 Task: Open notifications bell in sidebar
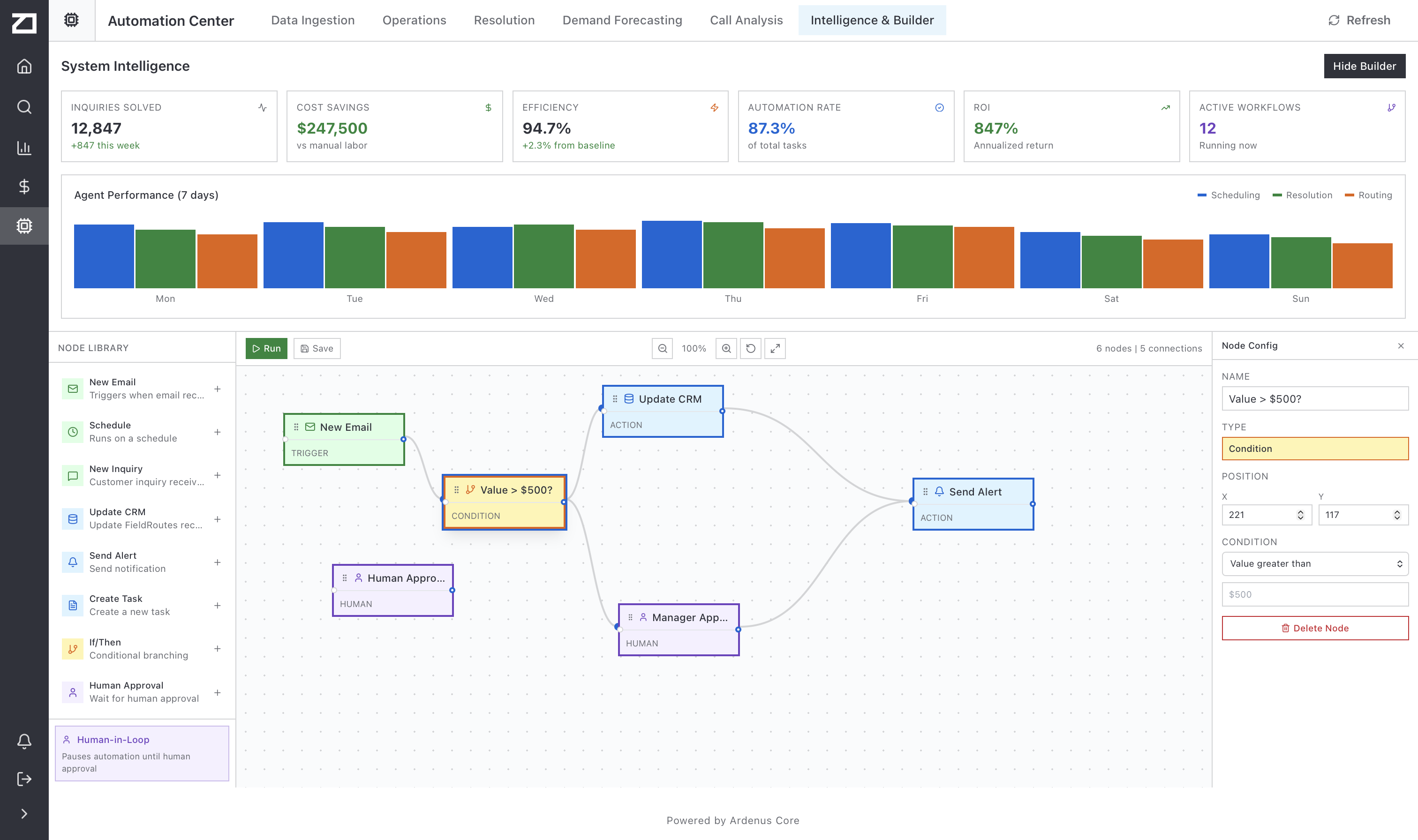tap(24, 742)
